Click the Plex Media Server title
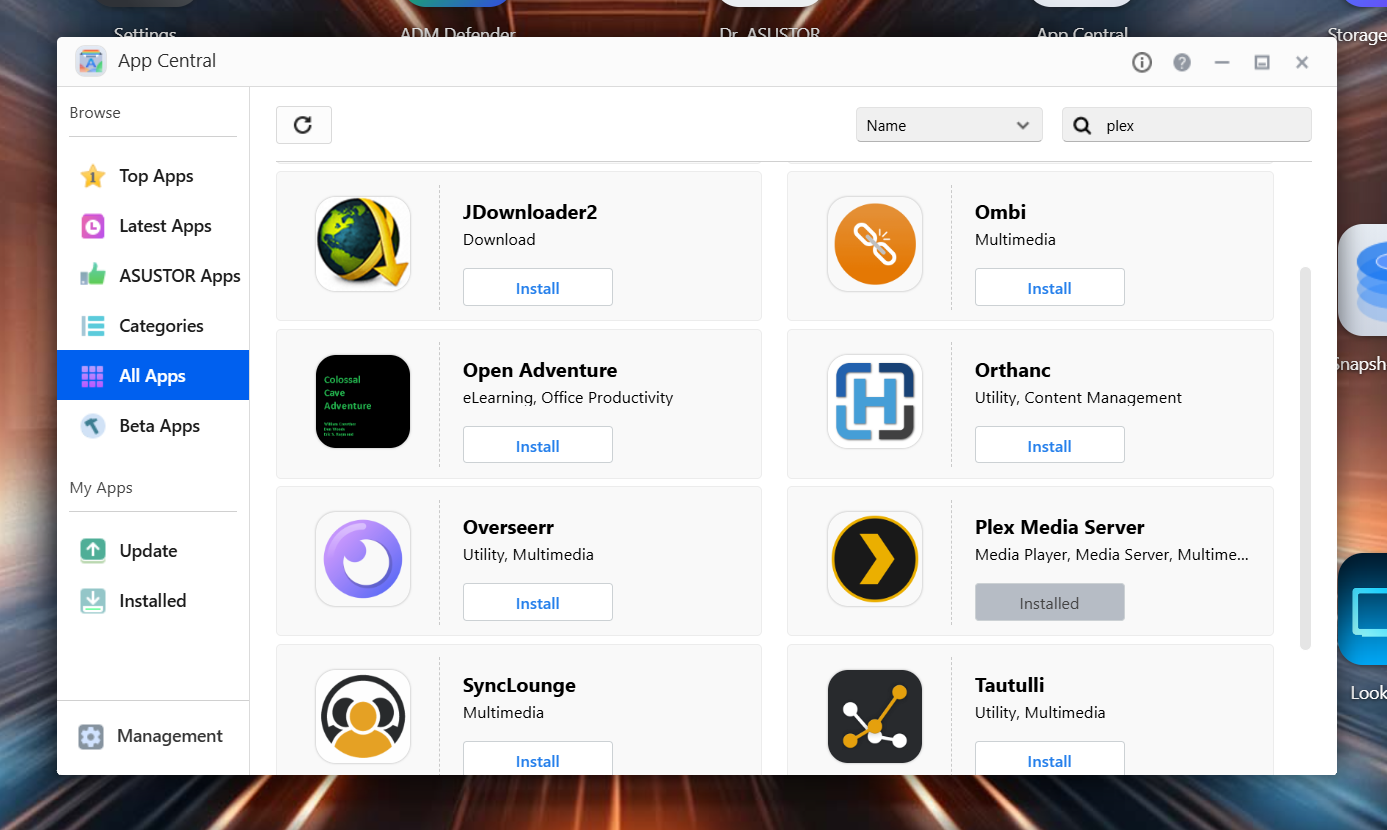 coord(1060,527)
